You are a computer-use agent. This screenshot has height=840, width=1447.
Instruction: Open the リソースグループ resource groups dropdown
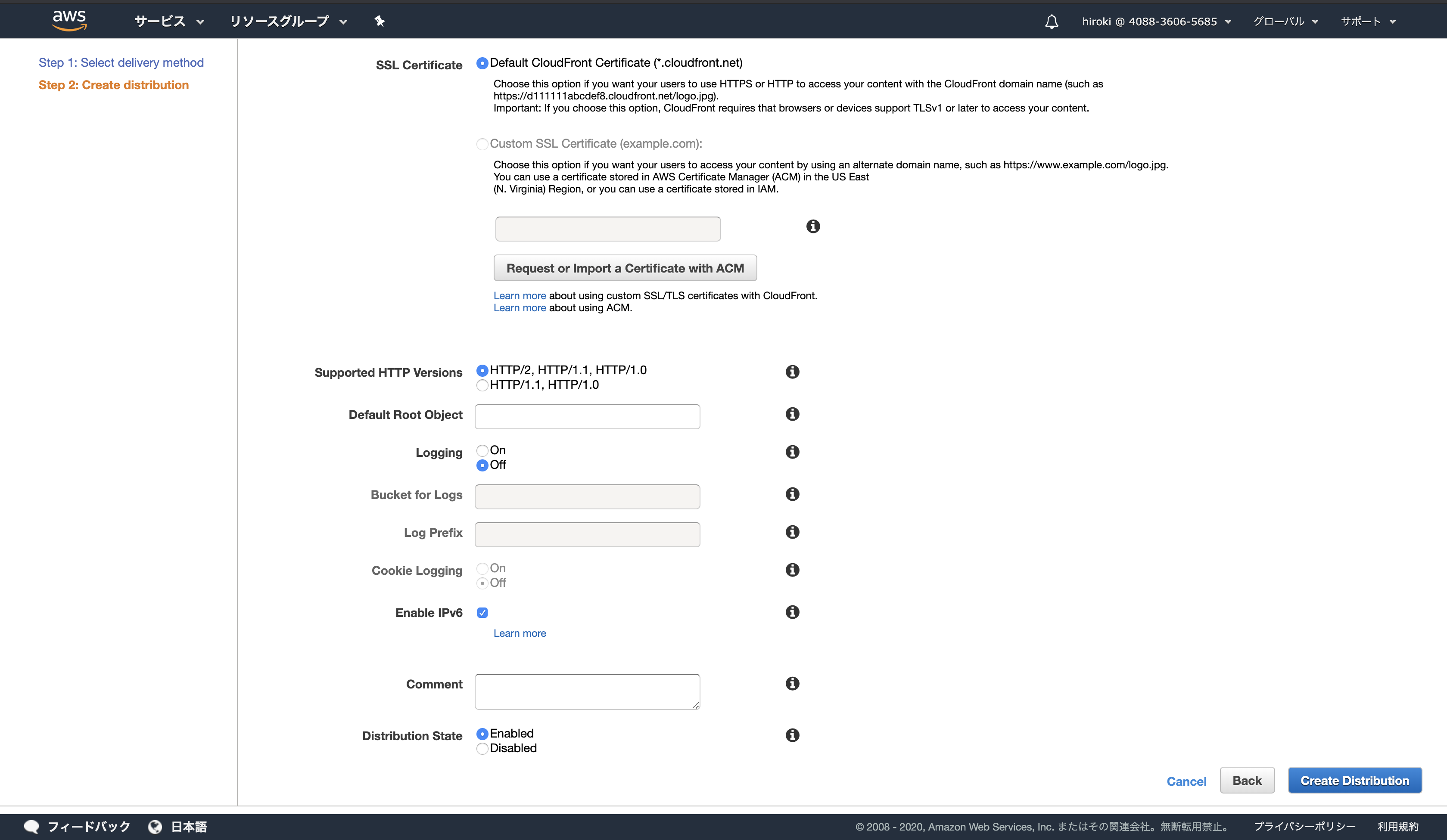point(288,21)
